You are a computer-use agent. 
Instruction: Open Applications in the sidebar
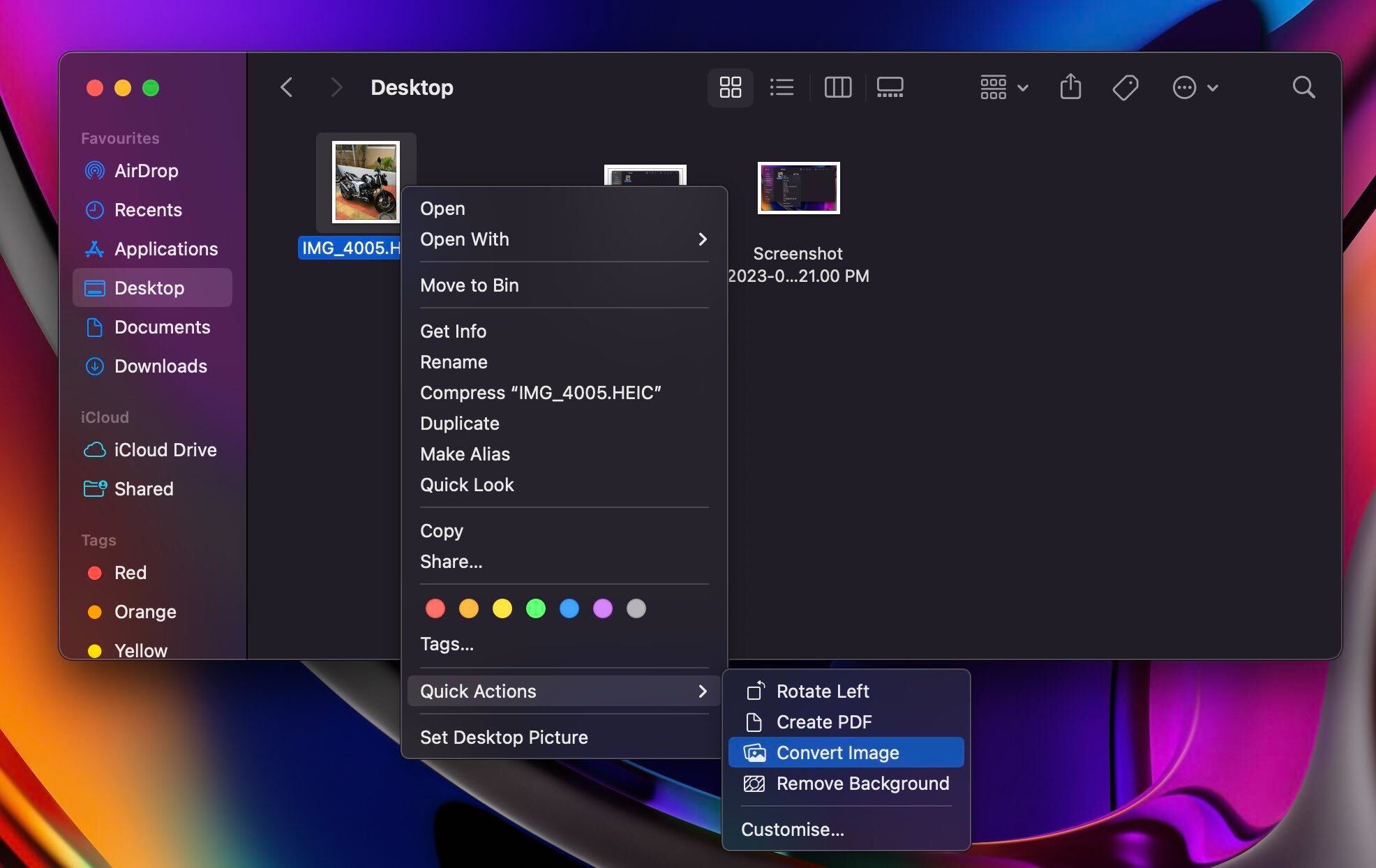click(152, 248)
